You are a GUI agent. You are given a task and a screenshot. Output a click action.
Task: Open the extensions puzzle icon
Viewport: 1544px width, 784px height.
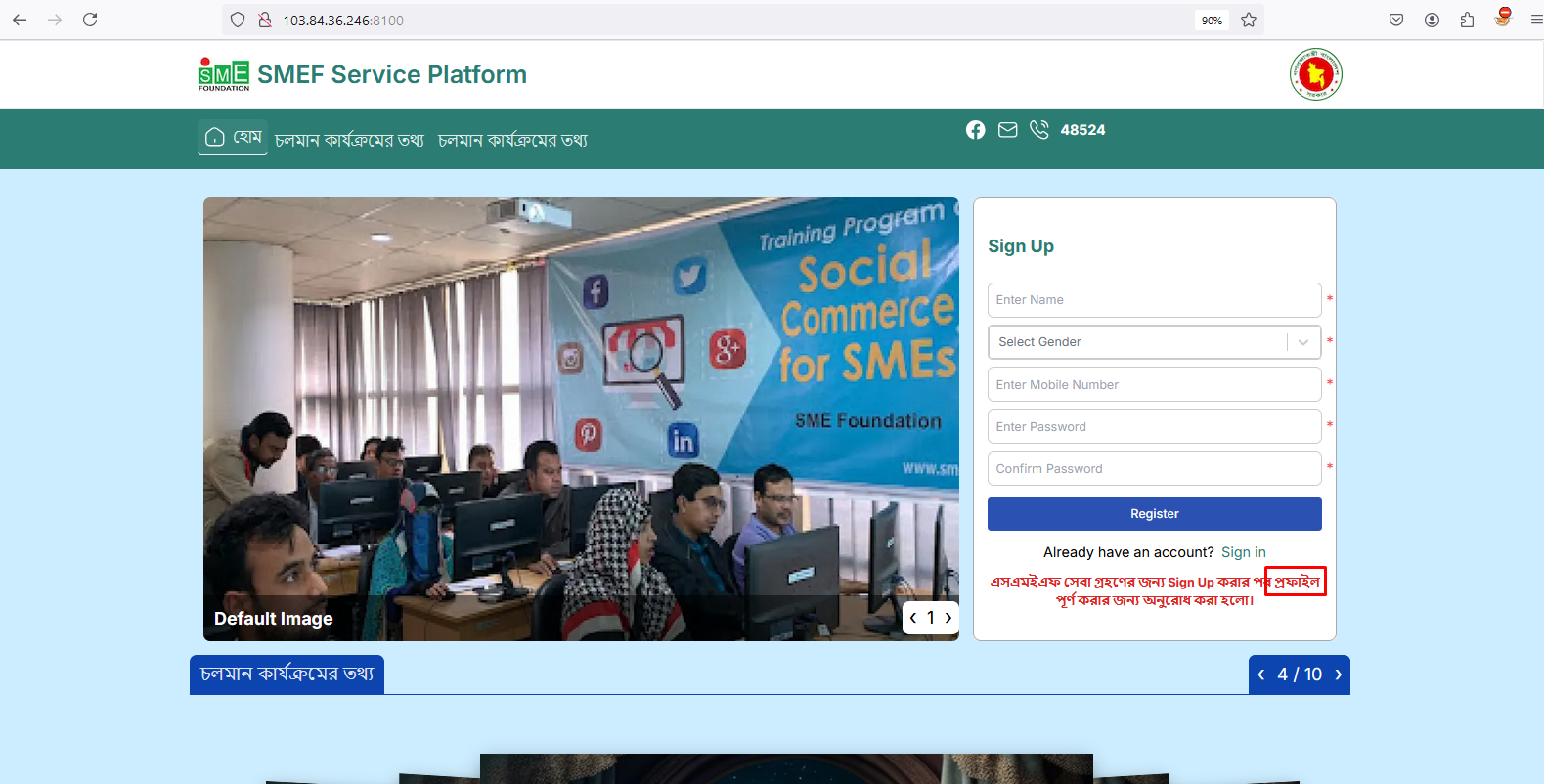1467,20
